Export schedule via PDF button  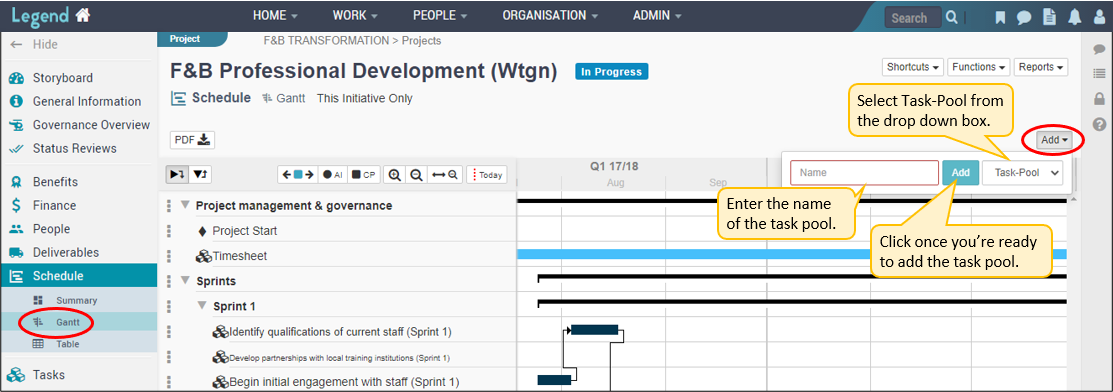(x=192, y=140)
